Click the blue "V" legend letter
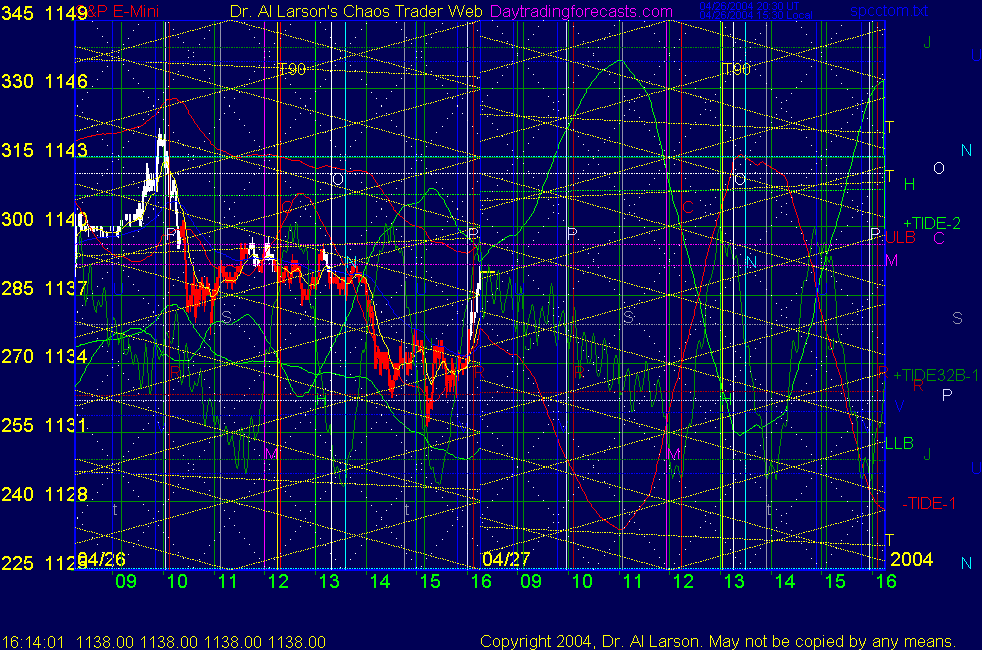This screenshot has height=650, width=982. 899,406
